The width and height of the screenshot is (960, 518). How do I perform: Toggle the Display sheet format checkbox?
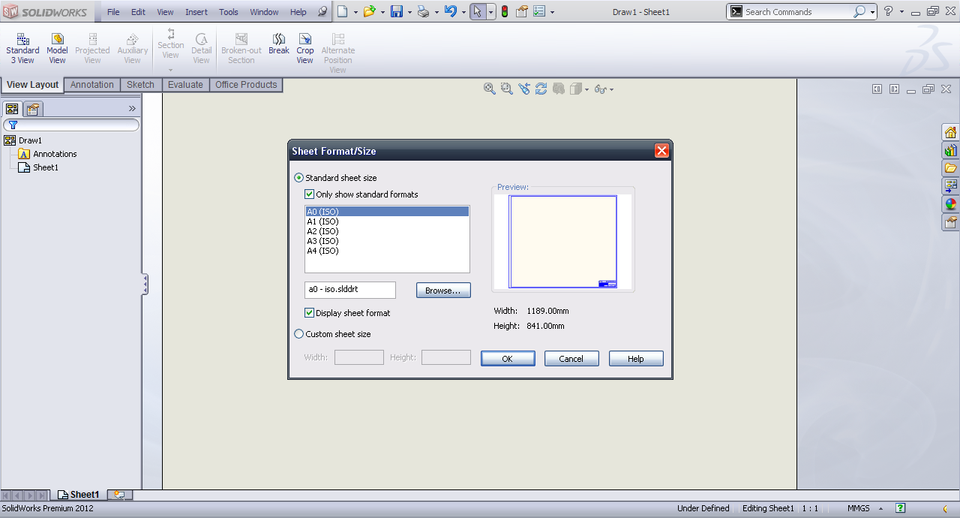pyautogui.click(x=310, y=313)
